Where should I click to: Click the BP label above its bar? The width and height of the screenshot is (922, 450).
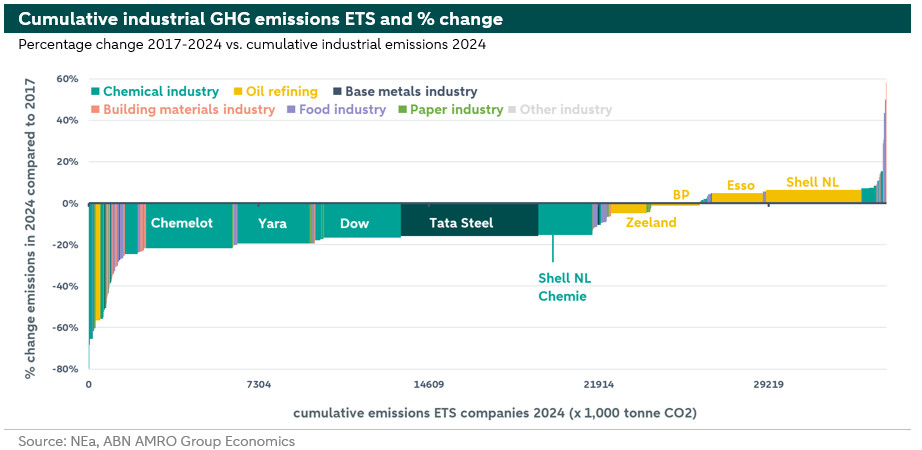click(680, 195)
